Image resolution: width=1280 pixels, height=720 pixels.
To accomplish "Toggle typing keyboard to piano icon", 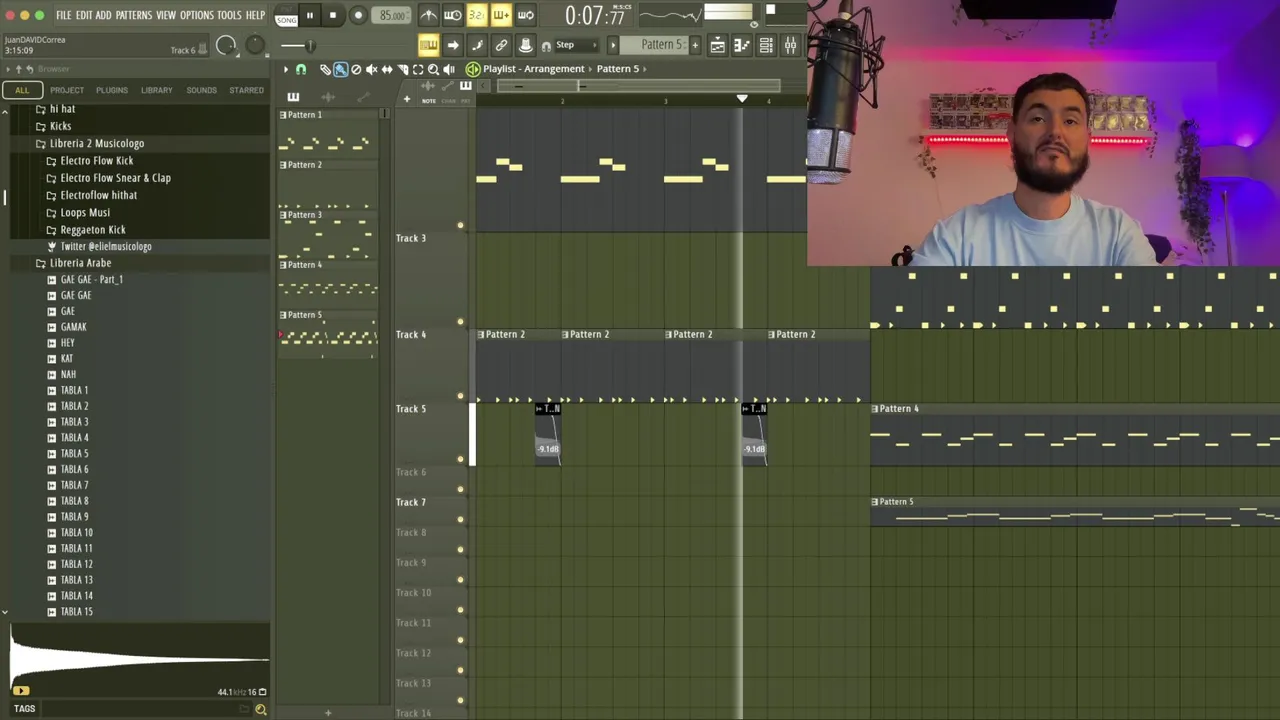I will [428, 45].
